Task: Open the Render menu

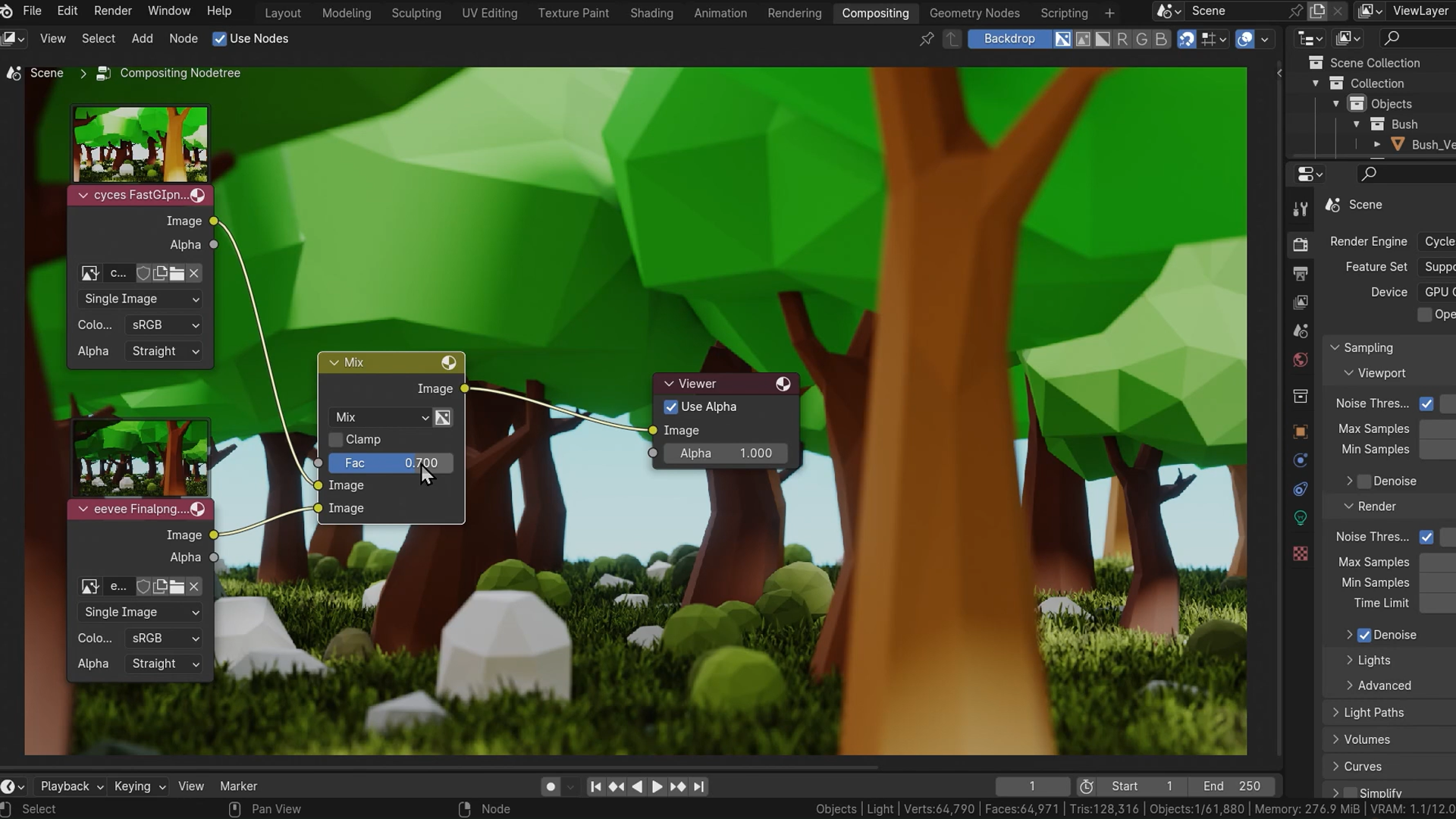Action: pos(112,11)
